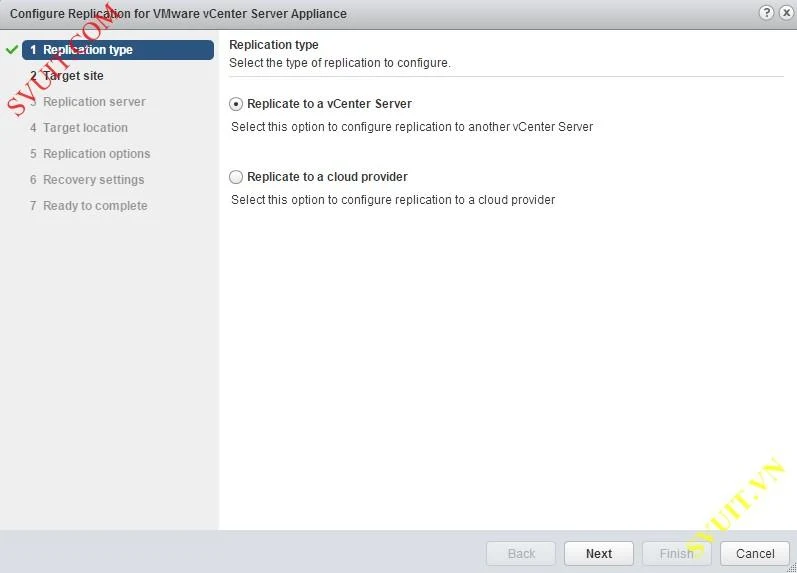
Task: Close the Configure Replication dialog
Action: pos(786,13)
